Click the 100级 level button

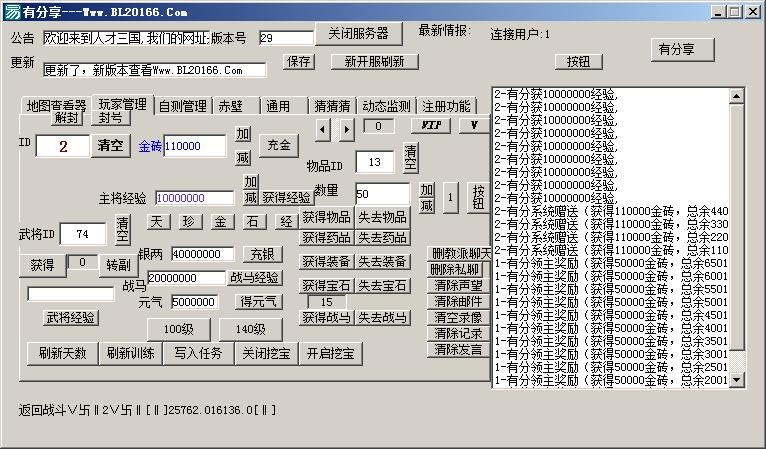[178, 329]
